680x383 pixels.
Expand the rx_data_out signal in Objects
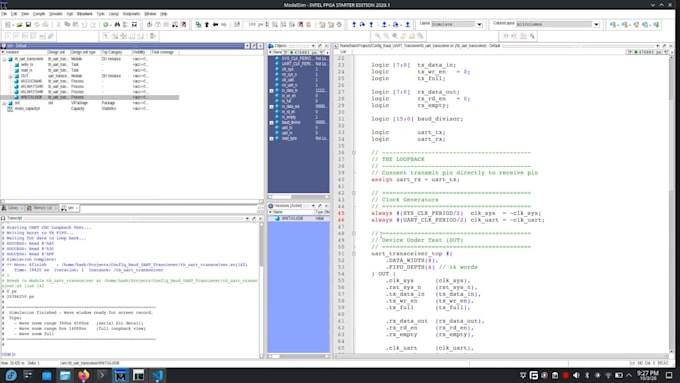point(271,107)
